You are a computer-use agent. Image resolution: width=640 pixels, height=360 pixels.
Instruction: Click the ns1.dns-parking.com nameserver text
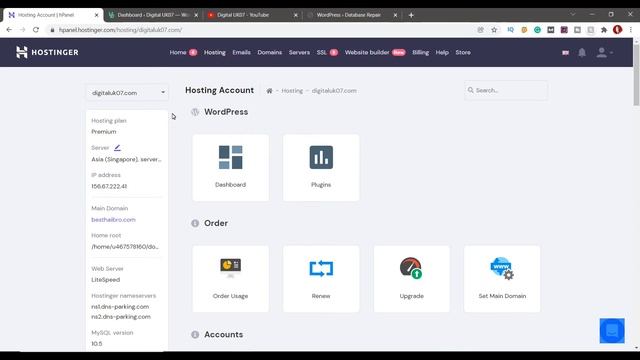(120, 307)
